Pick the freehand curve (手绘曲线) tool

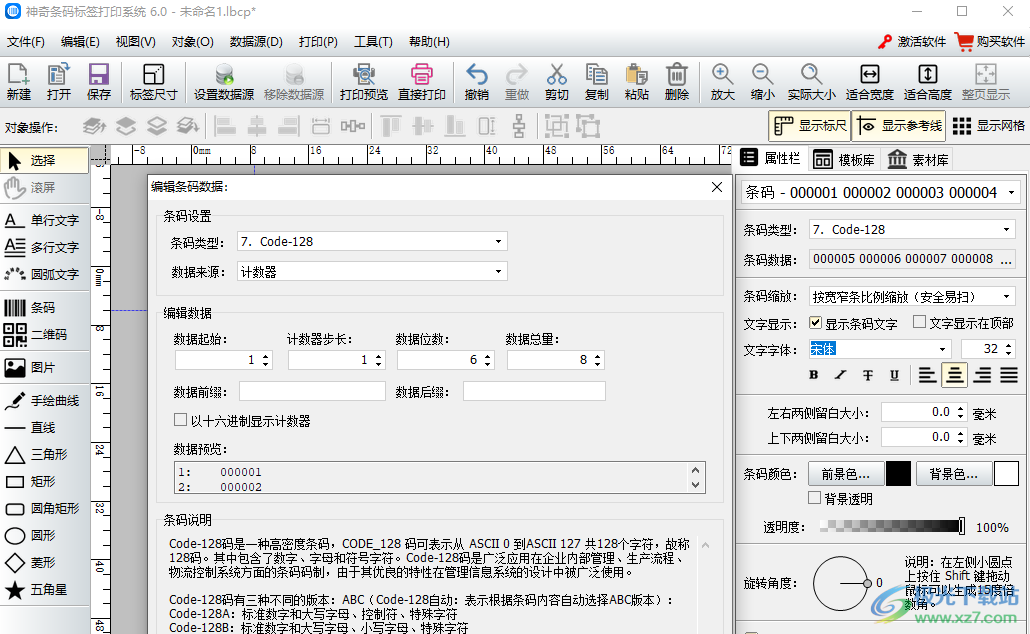[45, 400]
